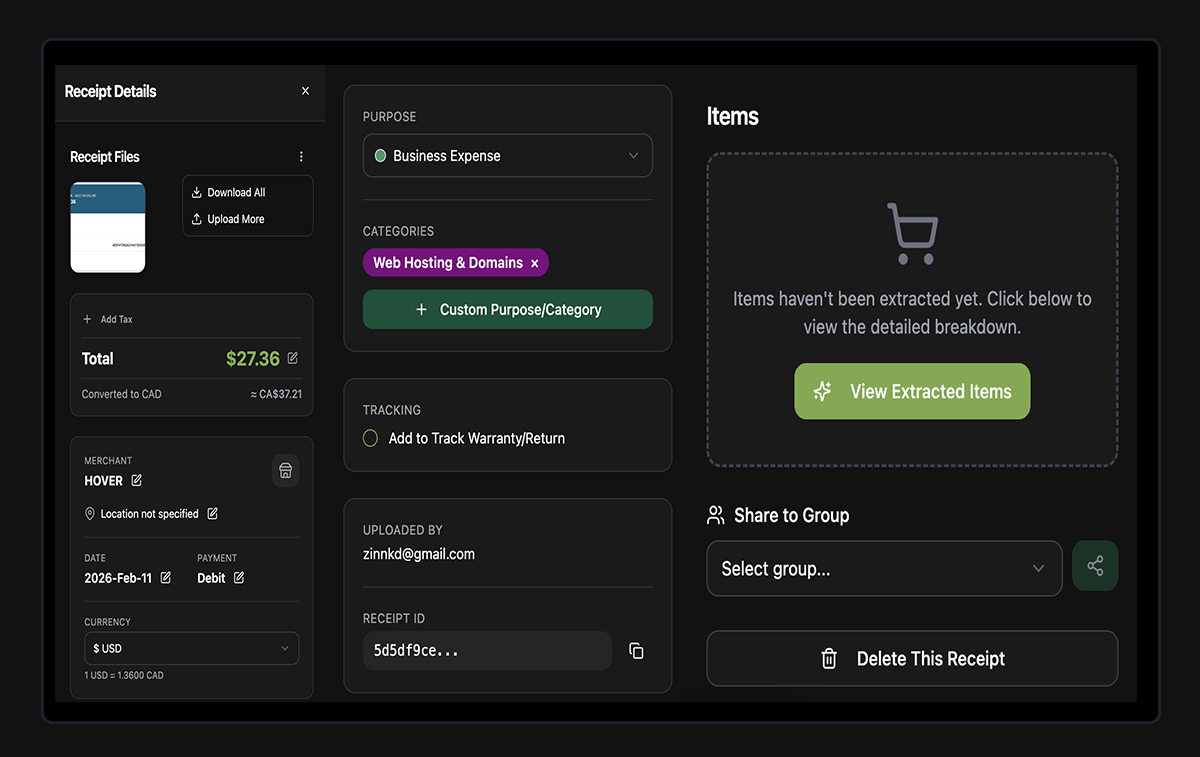Edit the location not specified field
This screenshot has width=1200, height=757.
point(212,513)
